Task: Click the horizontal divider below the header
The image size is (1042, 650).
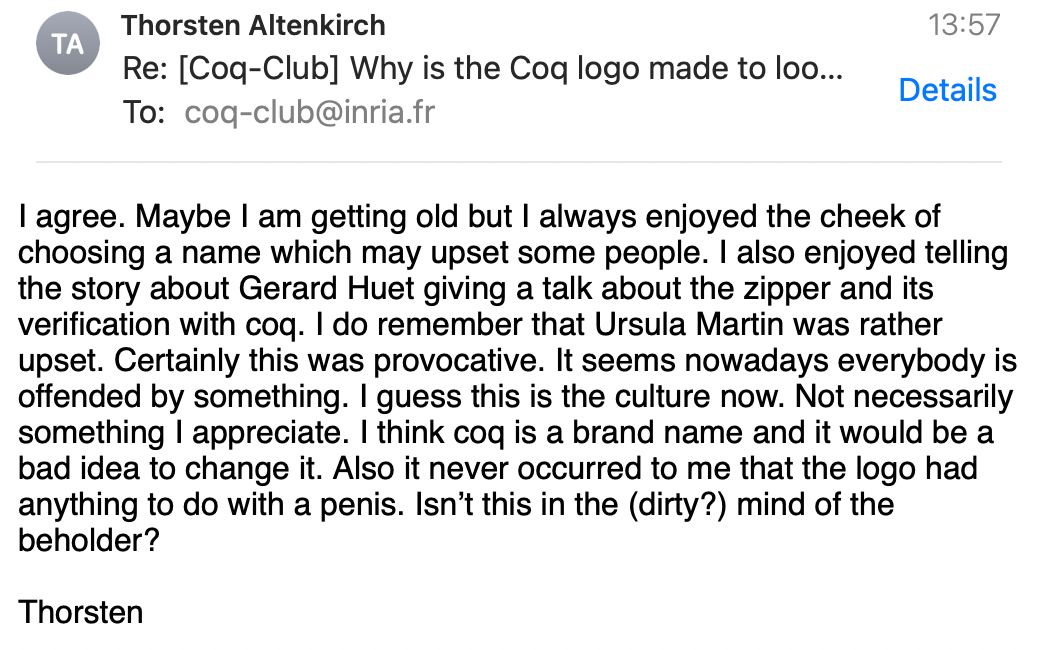Action: pos(518,162)
